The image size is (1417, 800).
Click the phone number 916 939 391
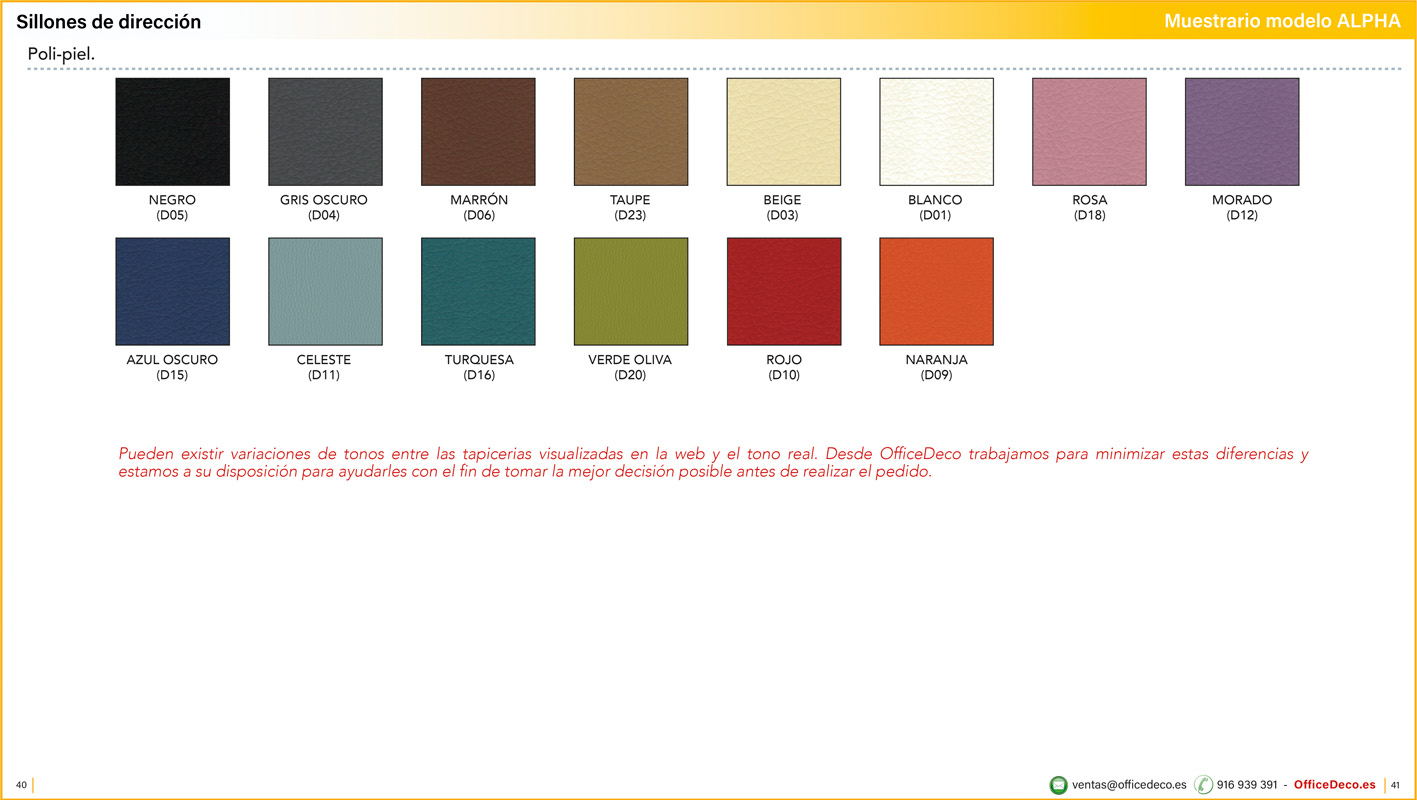(1247, 785)
